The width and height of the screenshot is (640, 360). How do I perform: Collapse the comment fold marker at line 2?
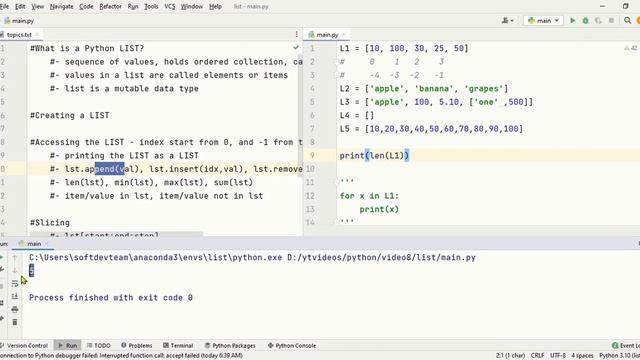coord(337,62)
